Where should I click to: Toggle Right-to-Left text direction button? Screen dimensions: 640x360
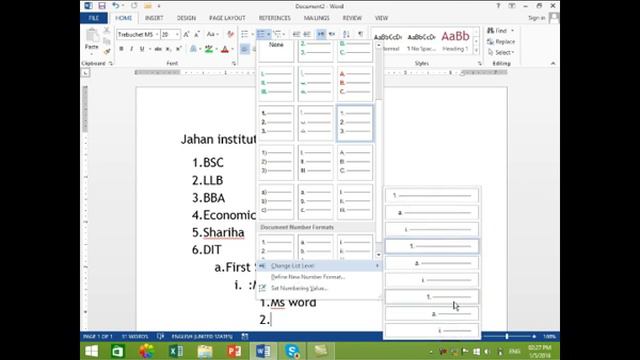[x=332, y=34]
